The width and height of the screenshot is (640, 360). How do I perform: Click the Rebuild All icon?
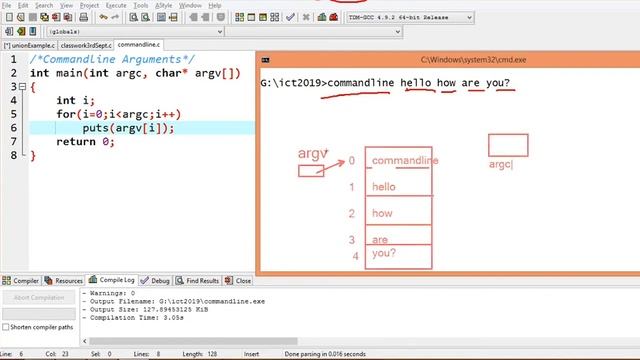tap(275, 17)
